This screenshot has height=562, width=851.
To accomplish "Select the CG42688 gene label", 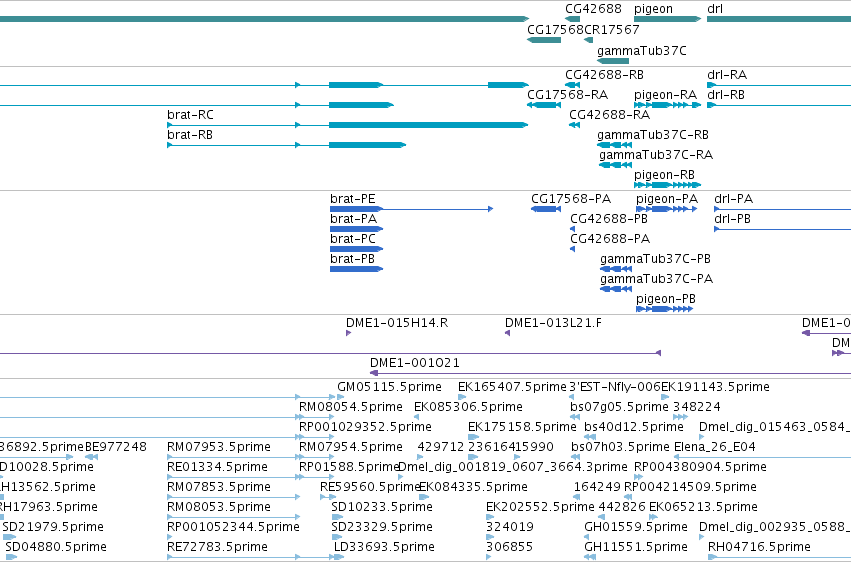I will click(593, 9).
